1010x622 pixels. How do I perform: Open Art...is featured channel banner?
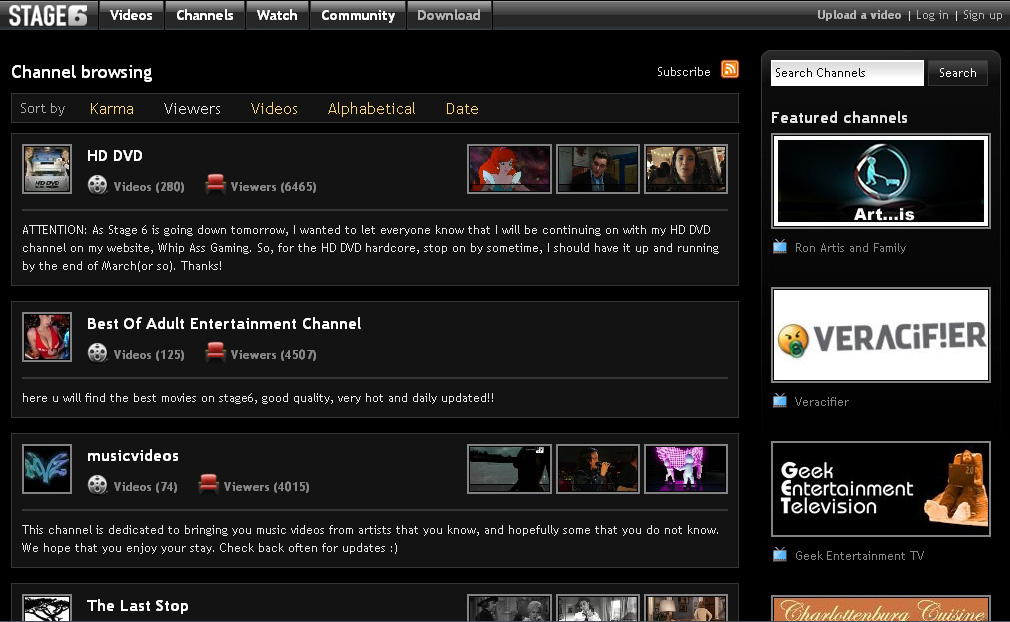(x=881, y=181)
